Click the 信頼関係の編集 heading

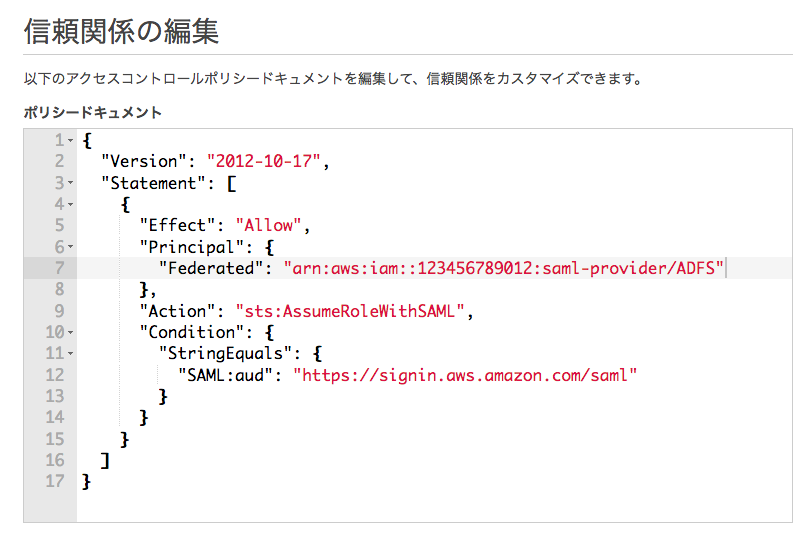coord(121,31)
